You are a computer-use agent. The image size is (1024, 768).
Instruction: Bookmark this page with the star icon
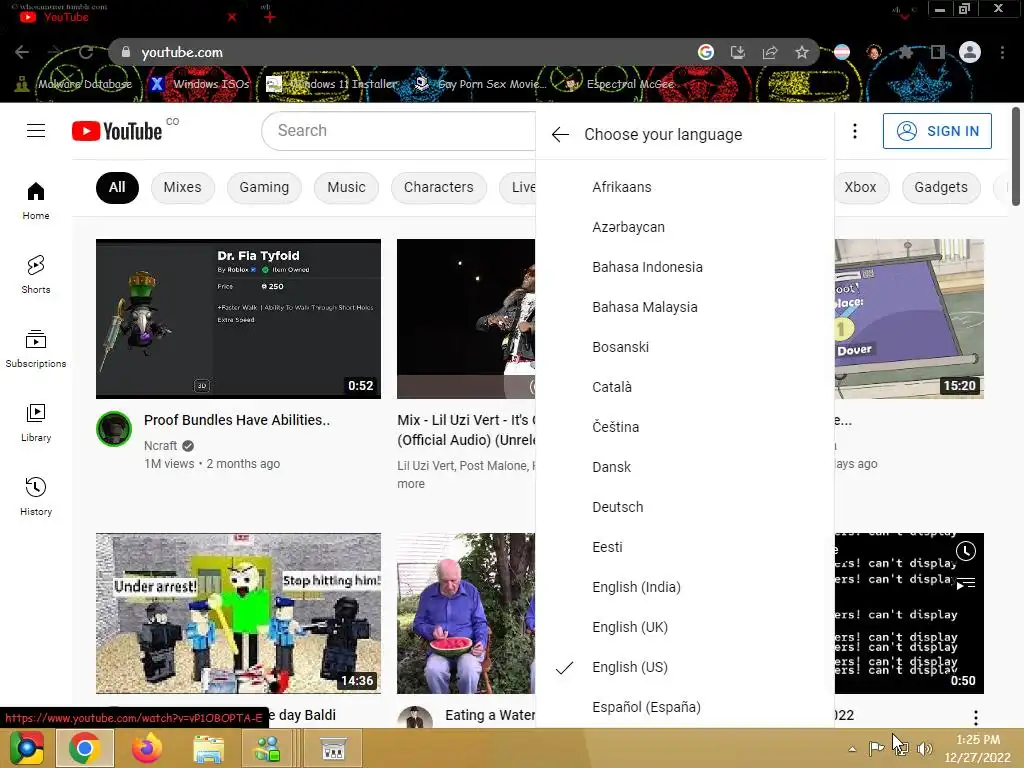(x=802, y=52)
